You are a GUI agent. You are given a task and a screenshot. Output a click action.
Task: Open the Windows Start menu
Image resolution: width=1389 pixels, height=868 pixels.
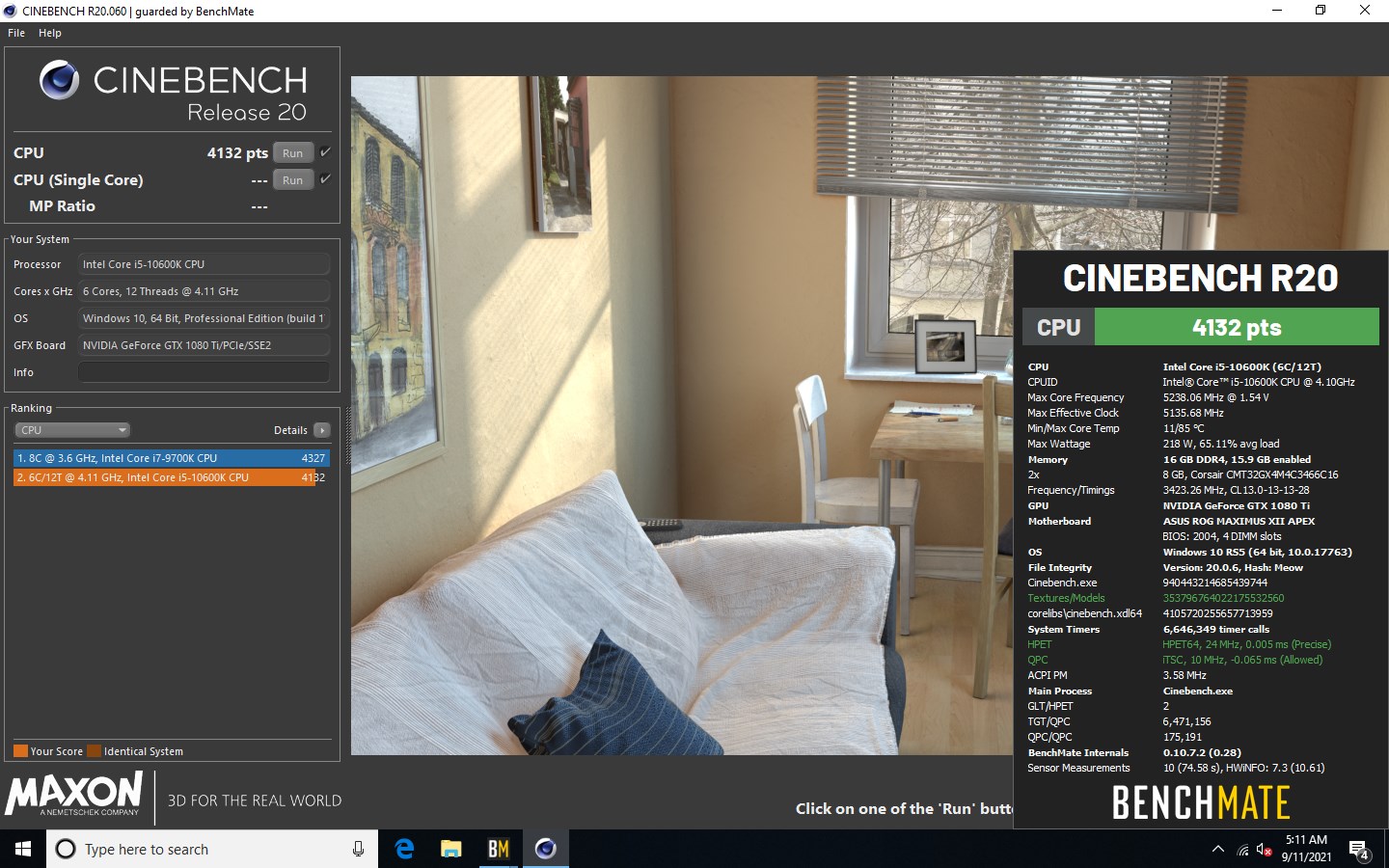[23, 849]
